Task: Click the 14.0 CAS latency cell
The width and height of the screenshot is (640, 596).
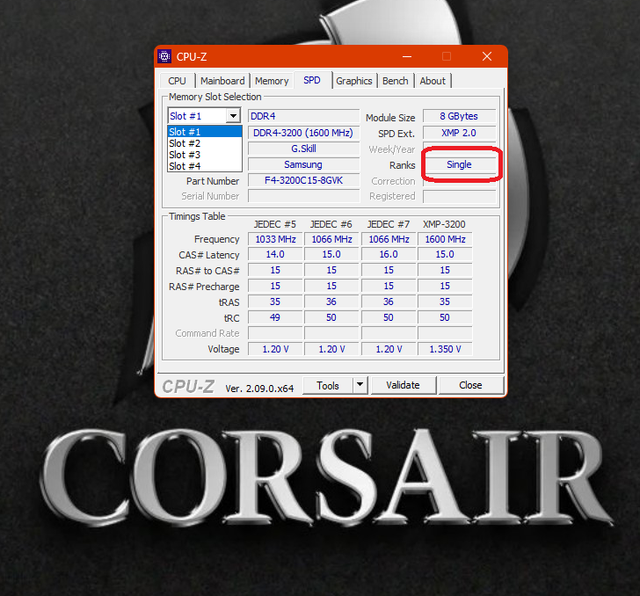Action: point(276,254)
